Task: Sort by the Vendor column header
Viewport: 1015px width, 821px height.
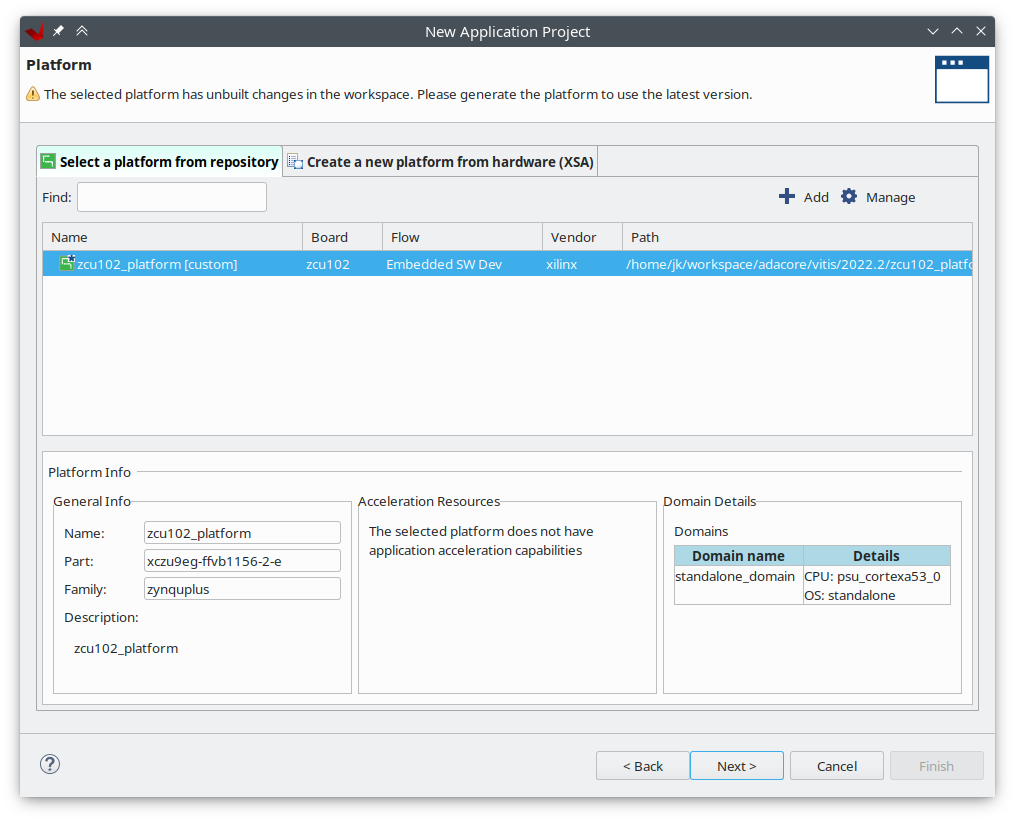Action: click(583, 237)
